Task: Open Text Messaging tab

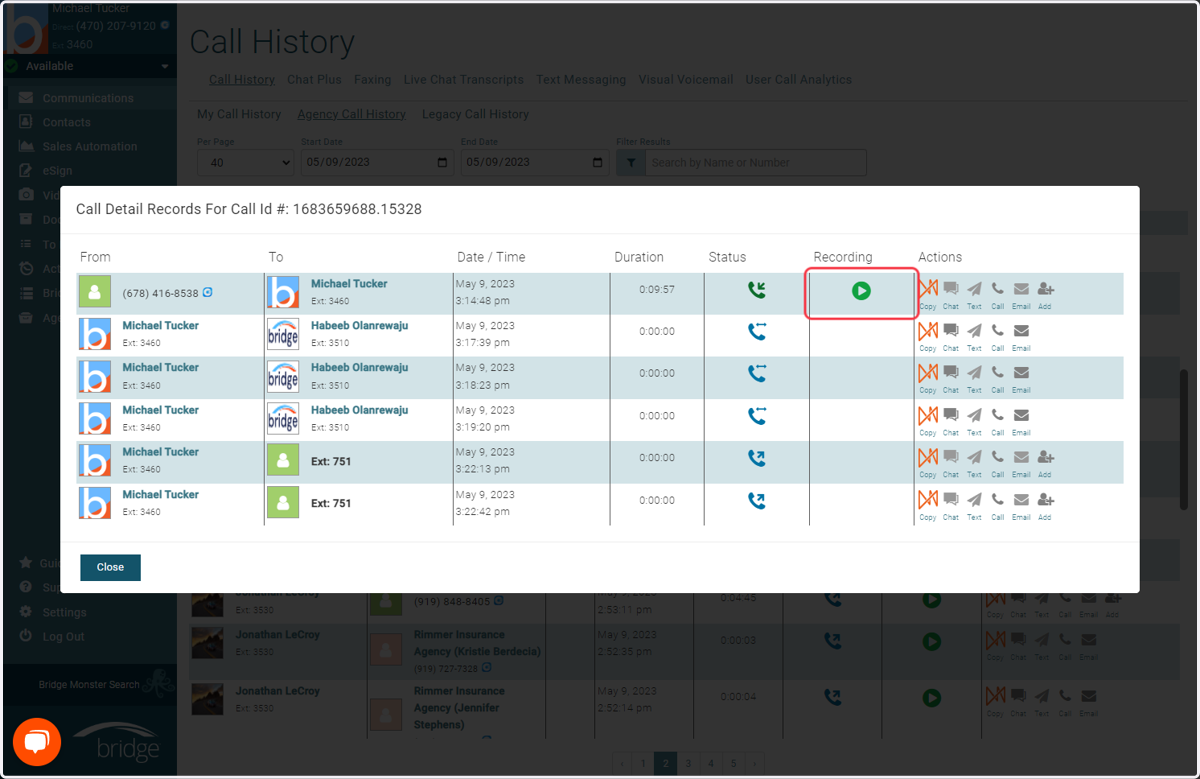Action: (581, 80)
